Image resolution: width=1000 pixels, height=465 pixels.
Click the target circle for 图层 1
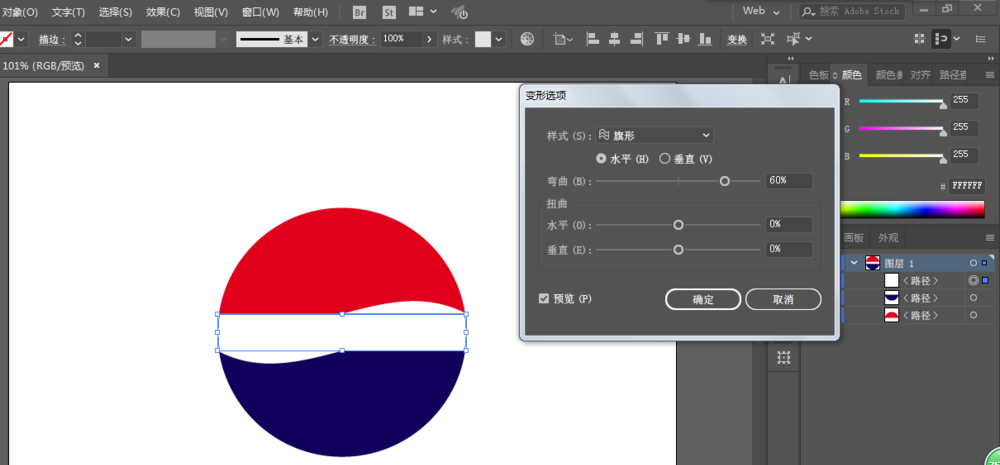pos(973,263)
